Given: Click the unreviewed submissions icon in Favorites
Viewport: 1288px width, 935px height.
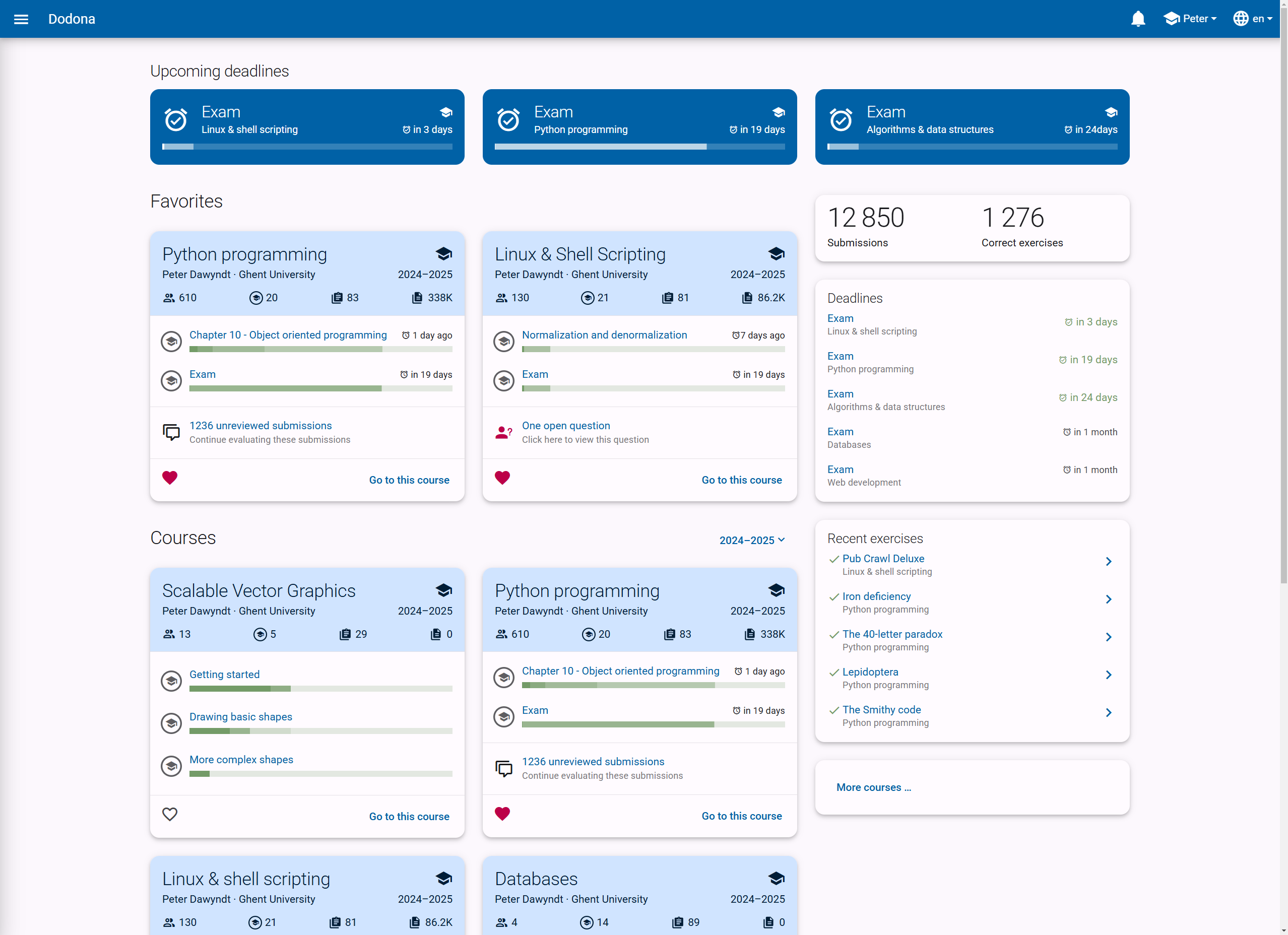Looking at the screenshot, I should coord(171,432).
